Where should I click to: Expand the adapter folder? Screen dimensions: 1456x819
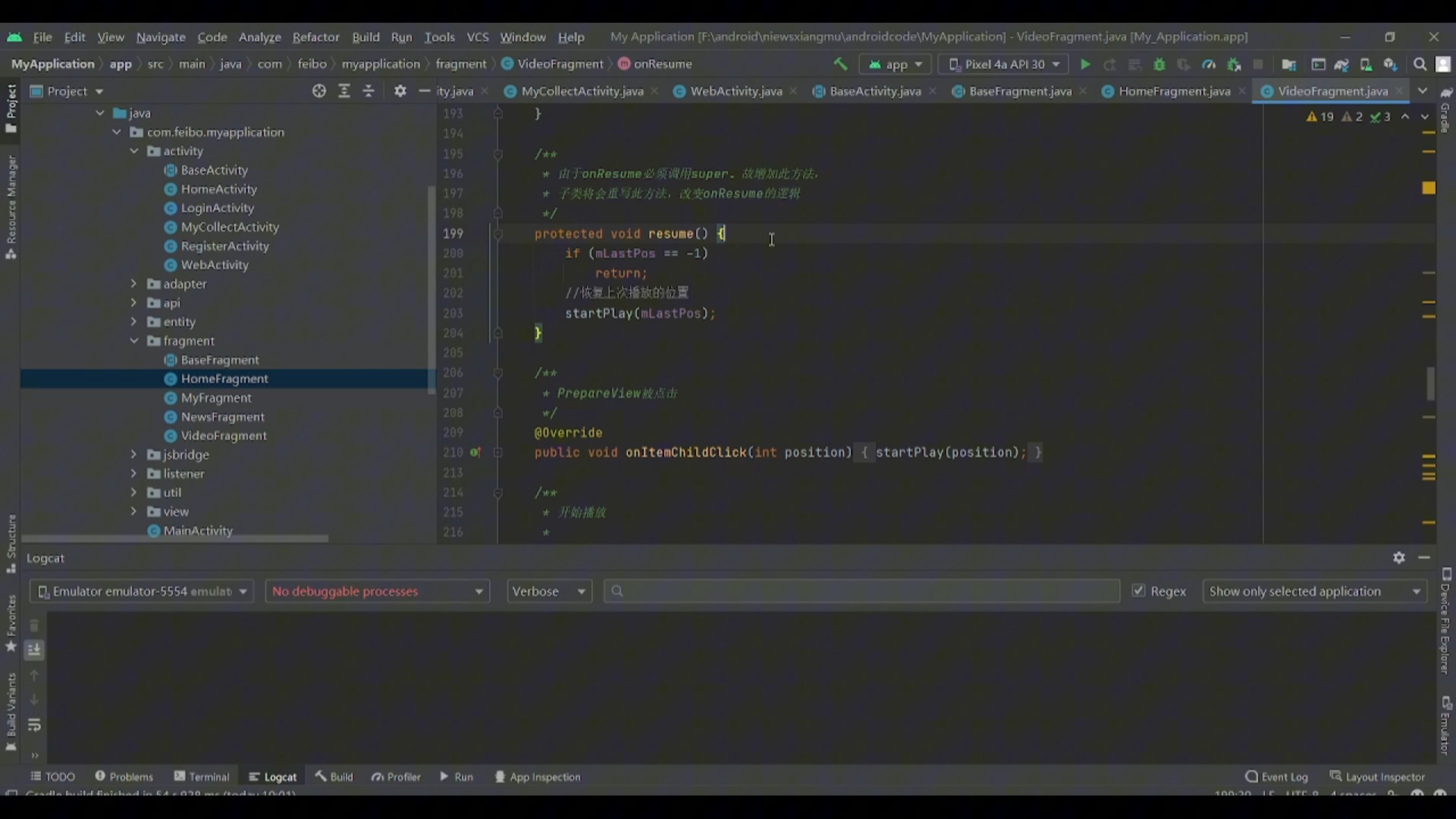(133, 284)
